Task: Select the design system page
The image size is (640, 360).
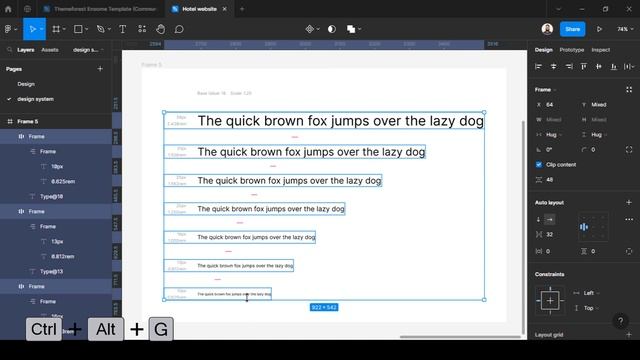Action: [x=36, y=99]
